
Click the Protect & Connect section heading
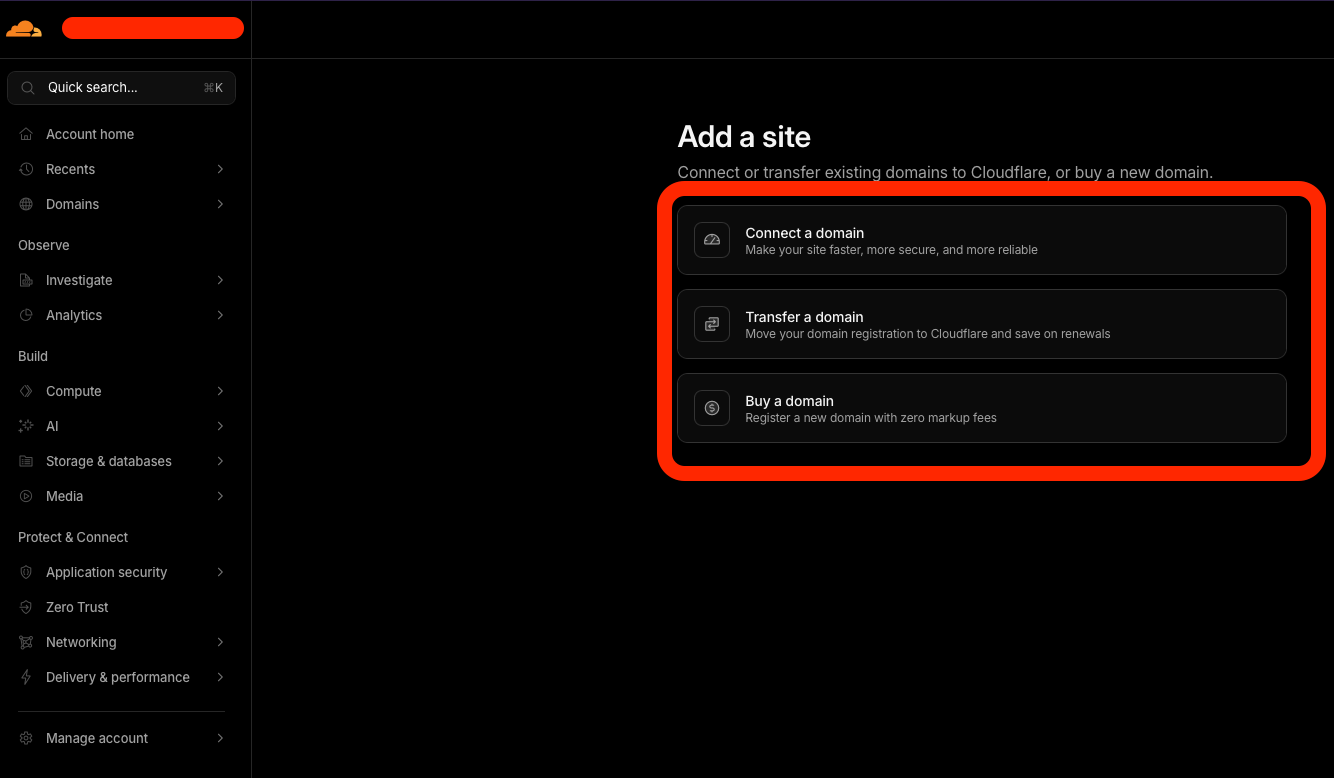point(73,537)
